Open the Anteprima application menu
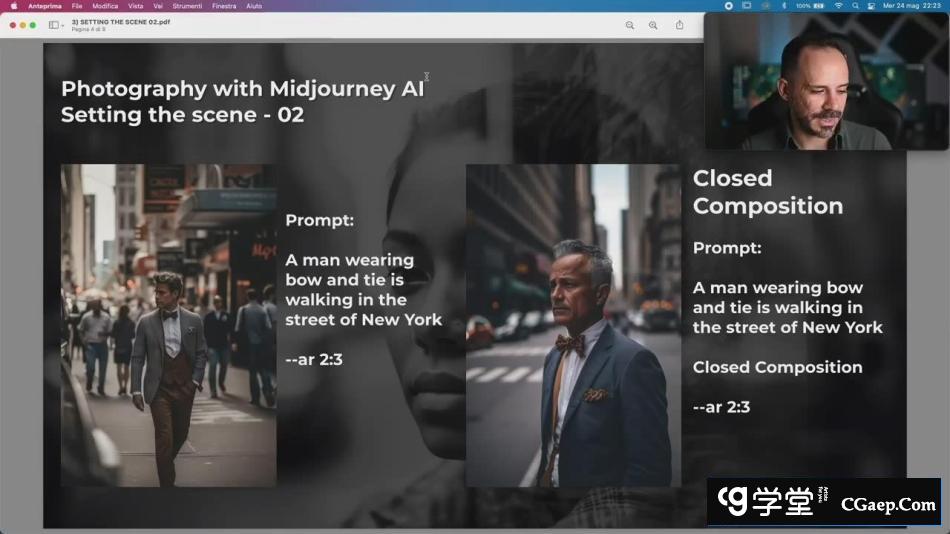Viewport: 950px width, 534px height. click(44, 6)
